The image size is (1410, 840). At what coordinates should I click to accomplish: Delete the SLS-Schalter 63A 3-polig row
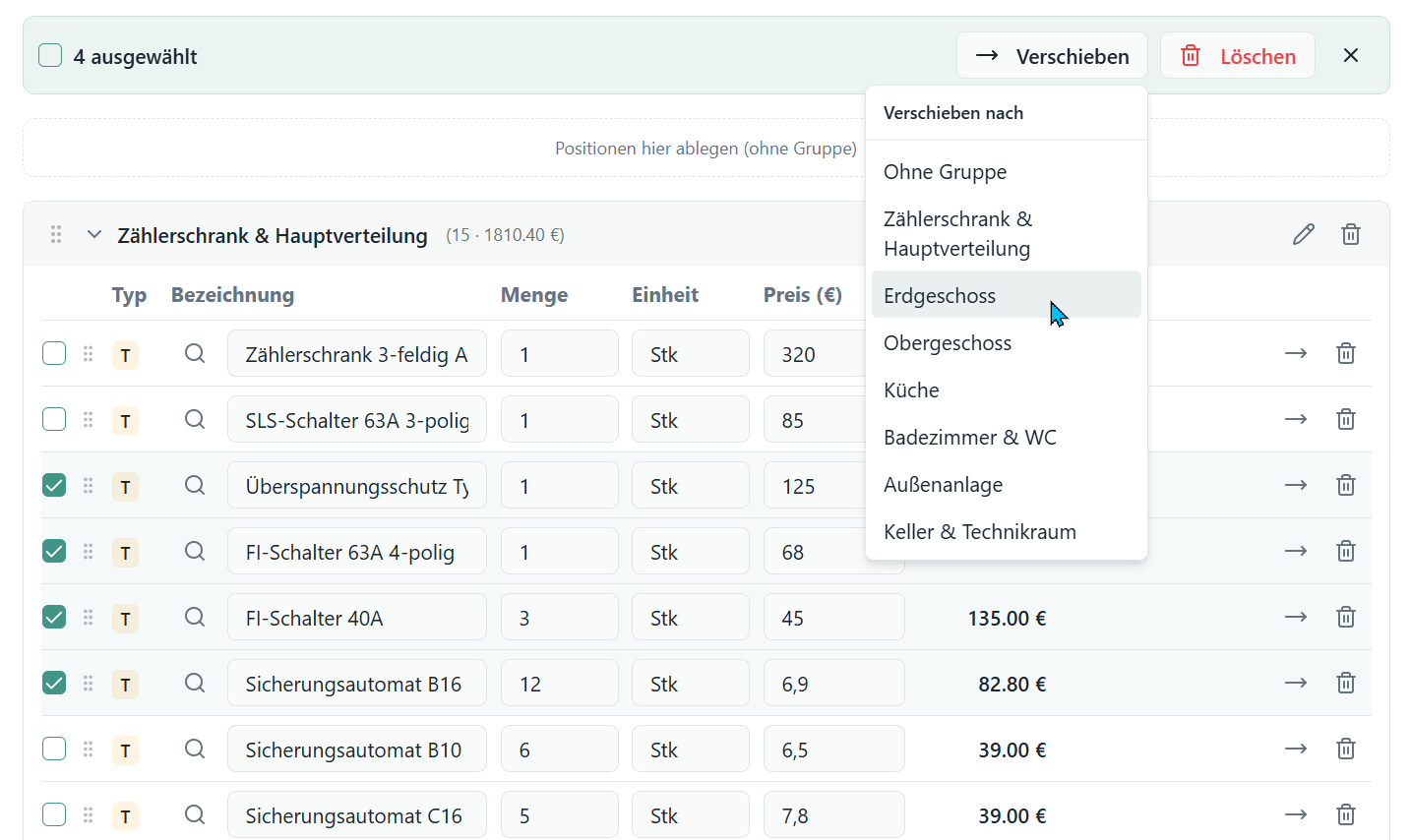[x=1345, y=419]
